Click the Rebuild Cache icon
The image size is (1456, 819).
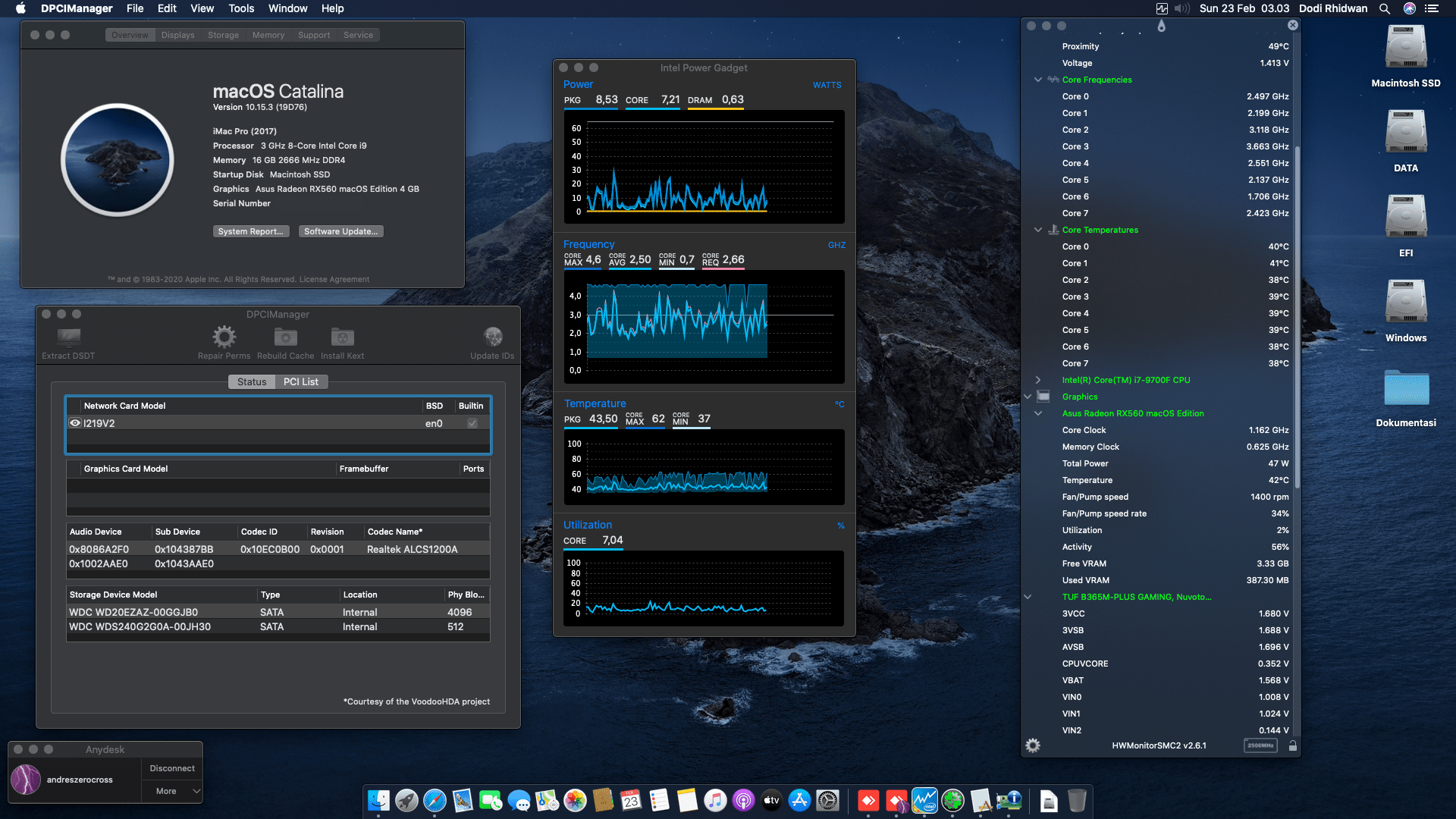285,336
